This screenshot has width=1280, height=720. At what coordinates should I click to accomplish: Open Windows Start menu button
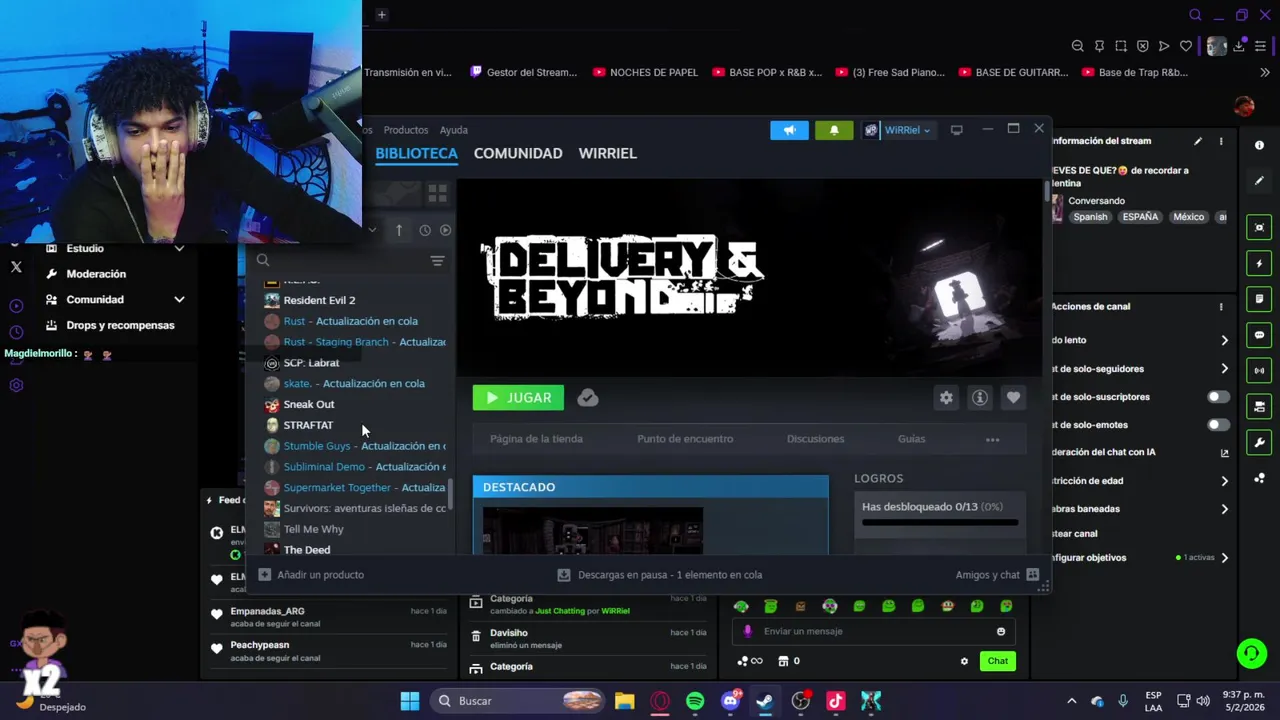pos(410,701)
